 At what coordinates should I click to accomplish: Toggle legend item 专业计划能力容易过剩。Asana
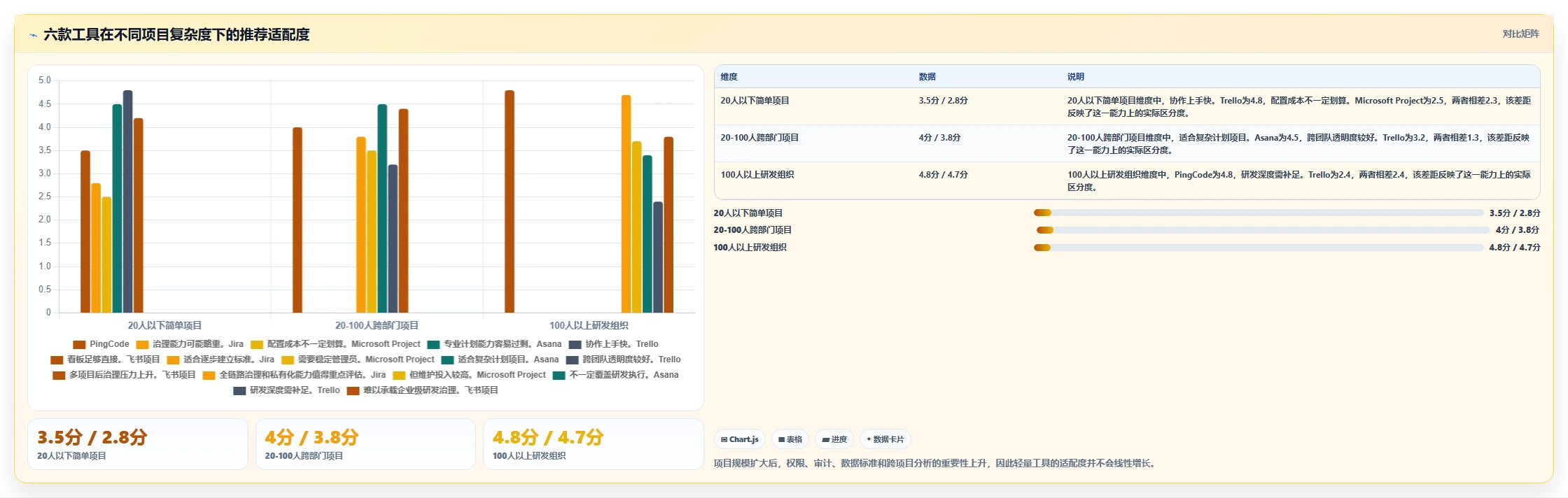point(494,344)
